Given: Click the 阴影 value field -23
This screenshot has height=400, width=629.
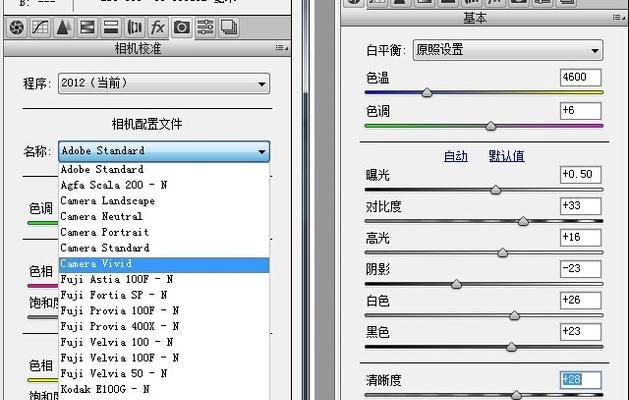Looking at the screenshot, I should pos(580,269).
